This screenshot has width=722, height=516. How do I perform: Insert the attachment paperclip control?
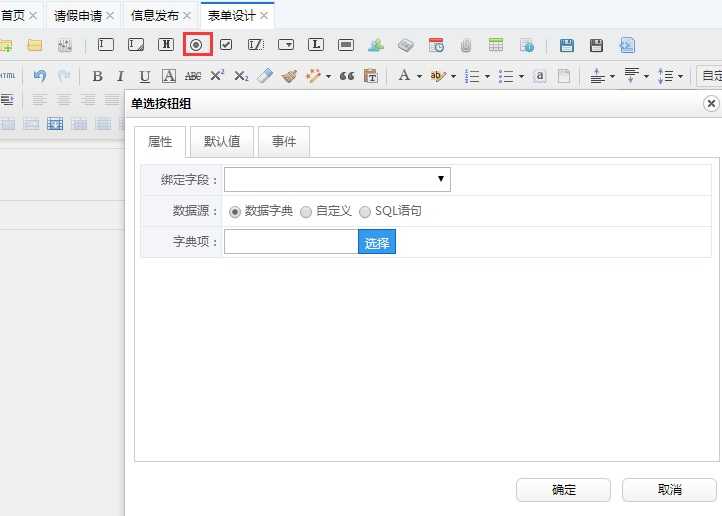pyautogui.click(x=466, y=46)
